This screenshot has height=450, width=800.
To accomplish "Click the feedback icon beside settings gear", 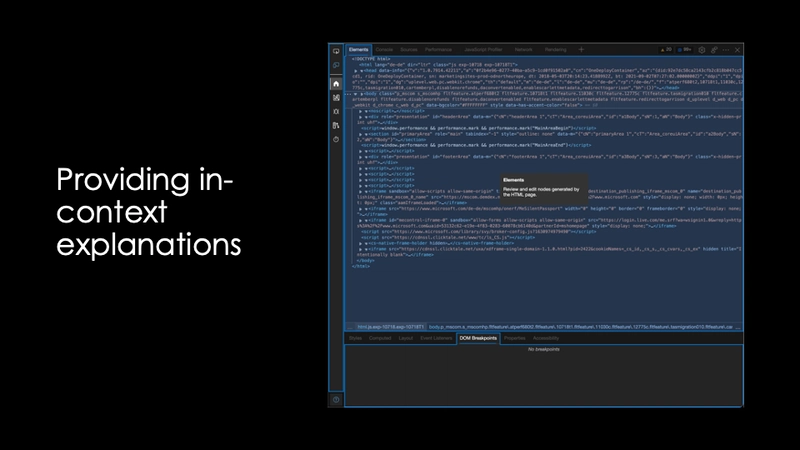I will (x=714, y=49).
